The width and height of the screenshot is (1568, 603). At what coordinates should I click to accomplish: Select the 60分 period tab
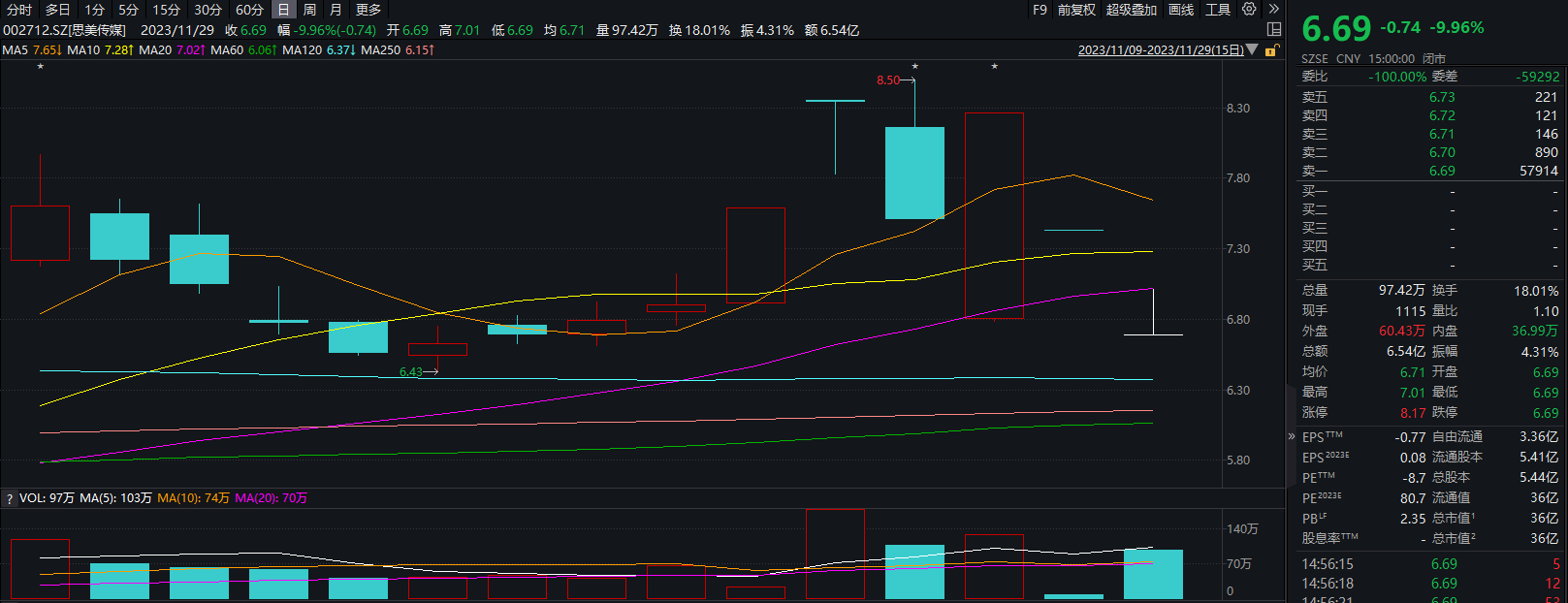249,10
